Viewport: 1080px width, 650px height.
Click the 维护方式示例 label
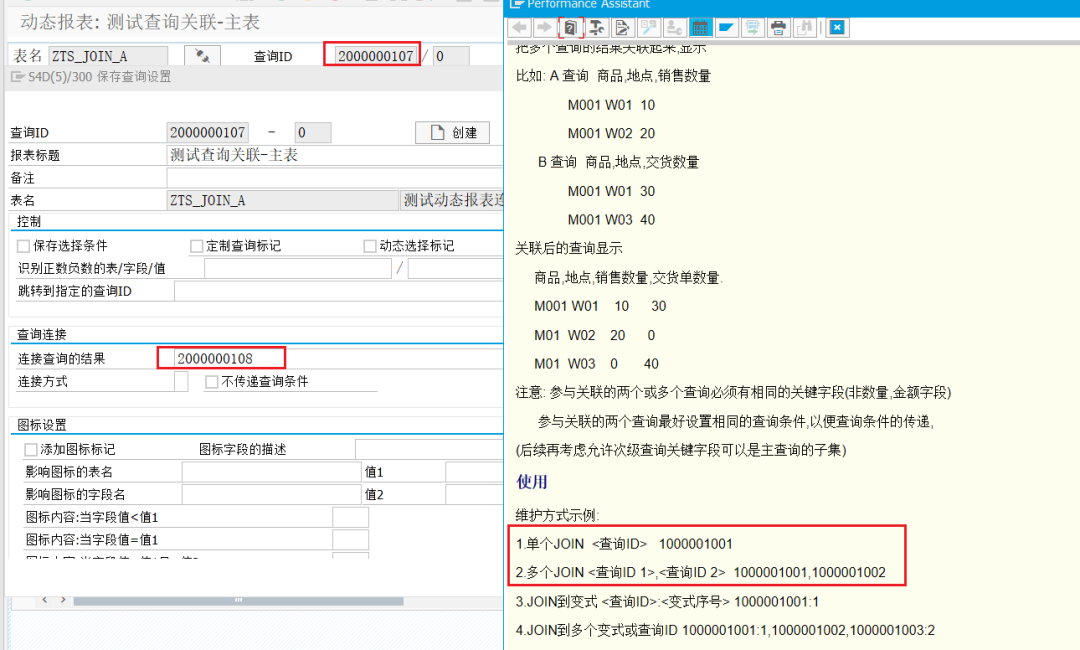pos(558,516)
